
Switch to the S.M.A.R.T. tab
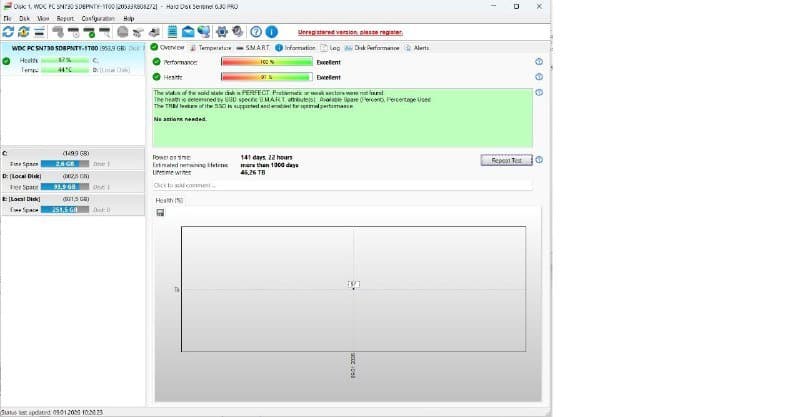coord(255,47)
